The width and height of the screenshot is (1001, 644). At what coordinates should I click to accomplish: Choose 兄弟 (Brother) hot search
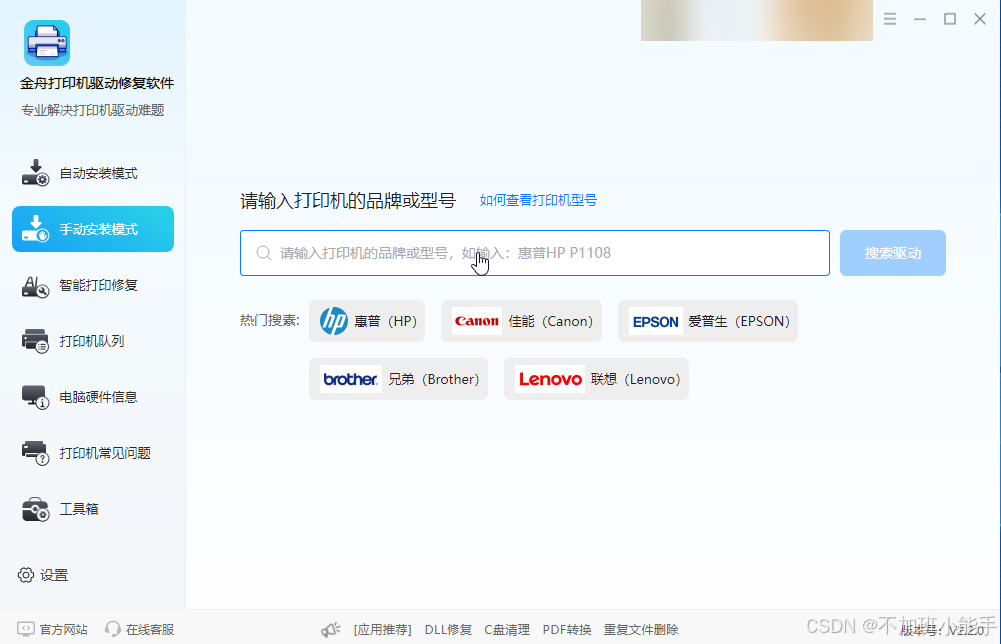pos(398,379)
